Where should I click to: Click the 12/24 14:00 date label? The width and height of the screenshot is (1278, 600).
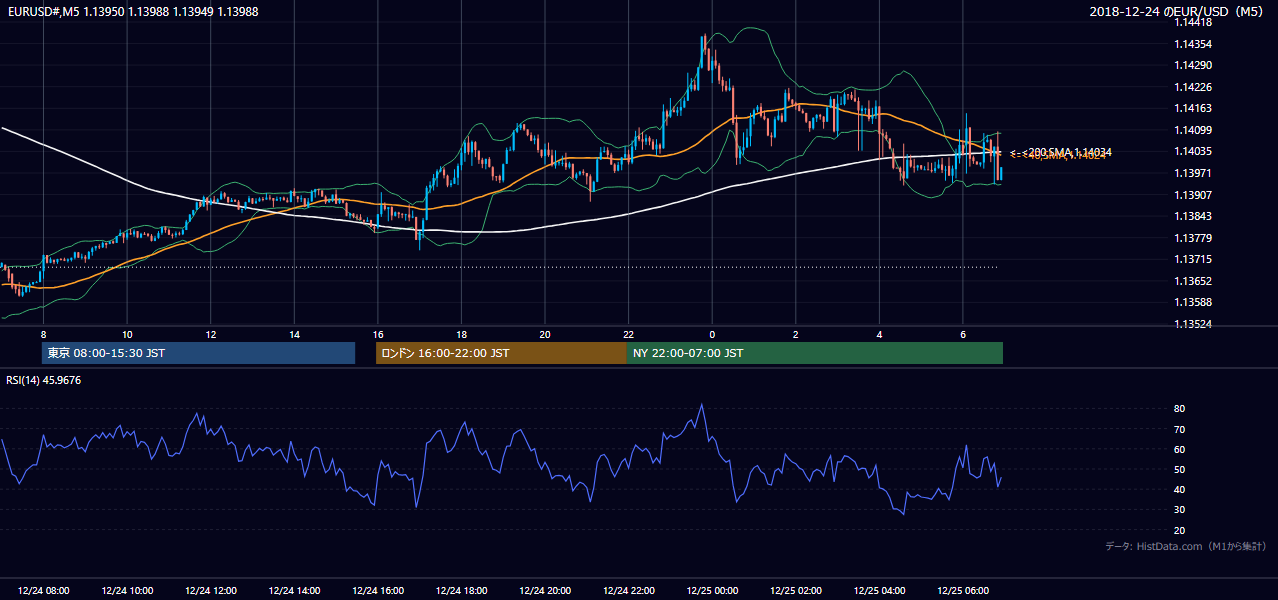(294, 591)
